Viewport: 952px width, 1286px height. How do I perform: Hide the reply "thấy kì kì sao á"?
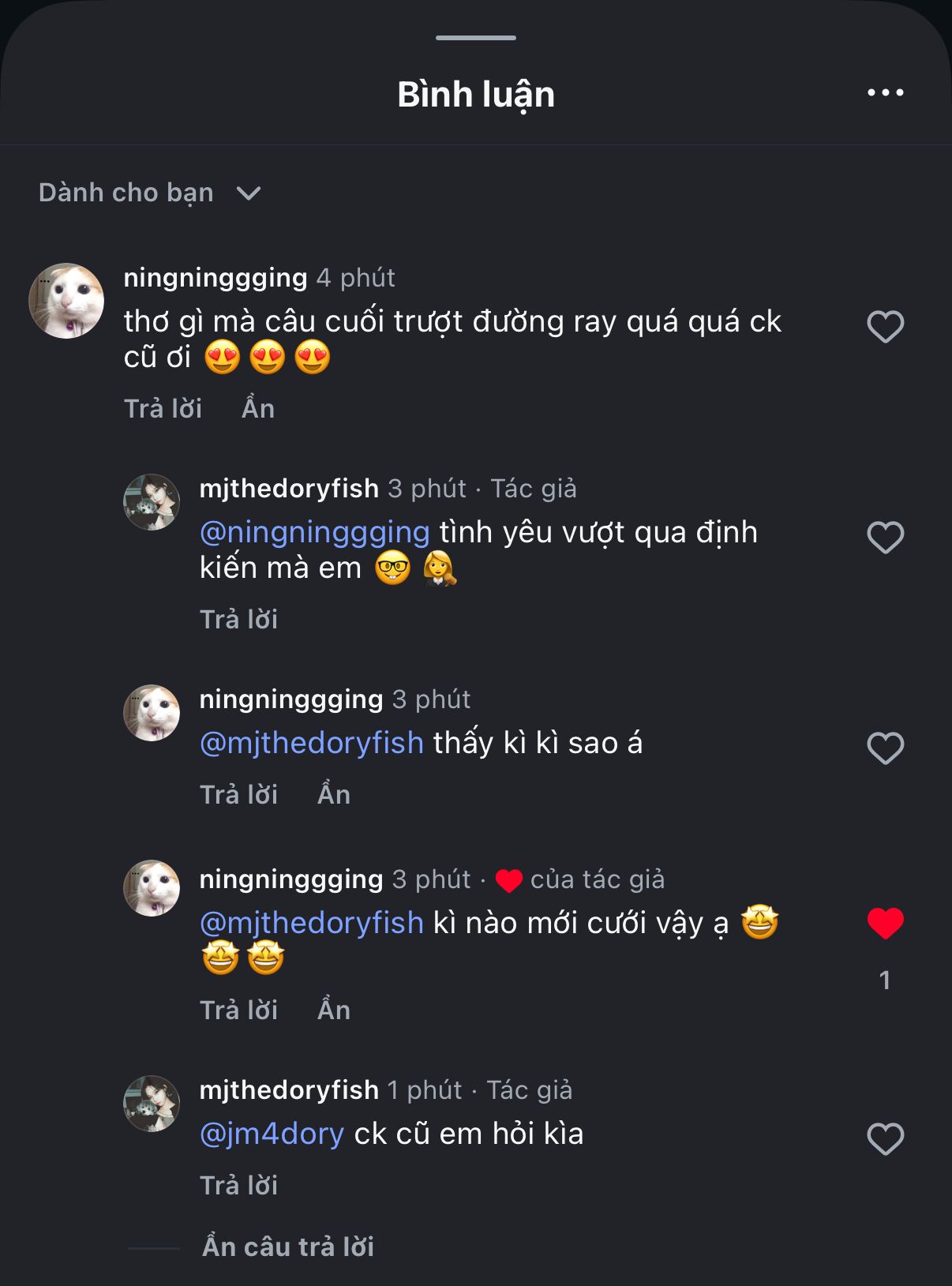[x=334, y=794]
